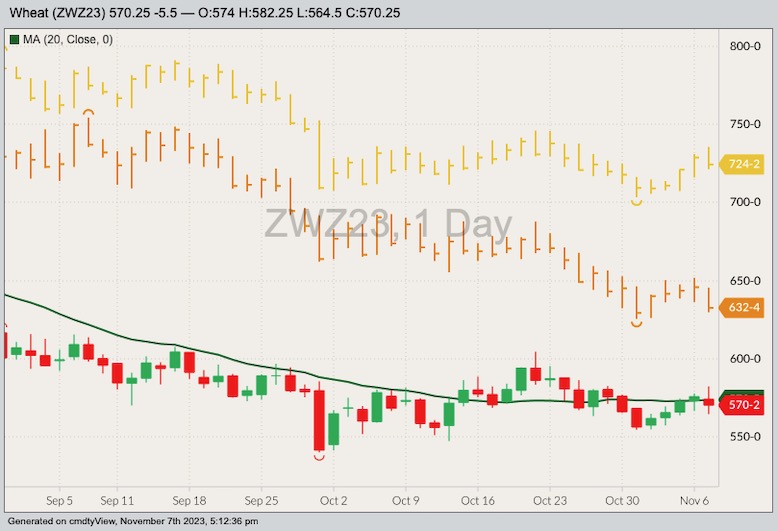The width and height of the screenshot is (777, 531).
Task: Click the orange low marker near Oct 30
Action: tap(636, 324)
